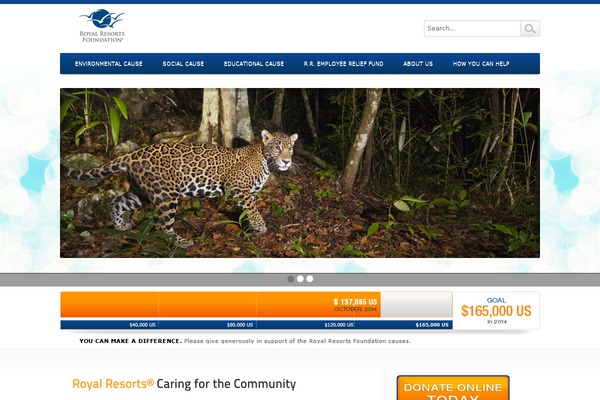Image resolution: width=600 pixels, height=400 pixels.
Task: Click the Caring for the Community heading
Action: click(x=184, y=384)
